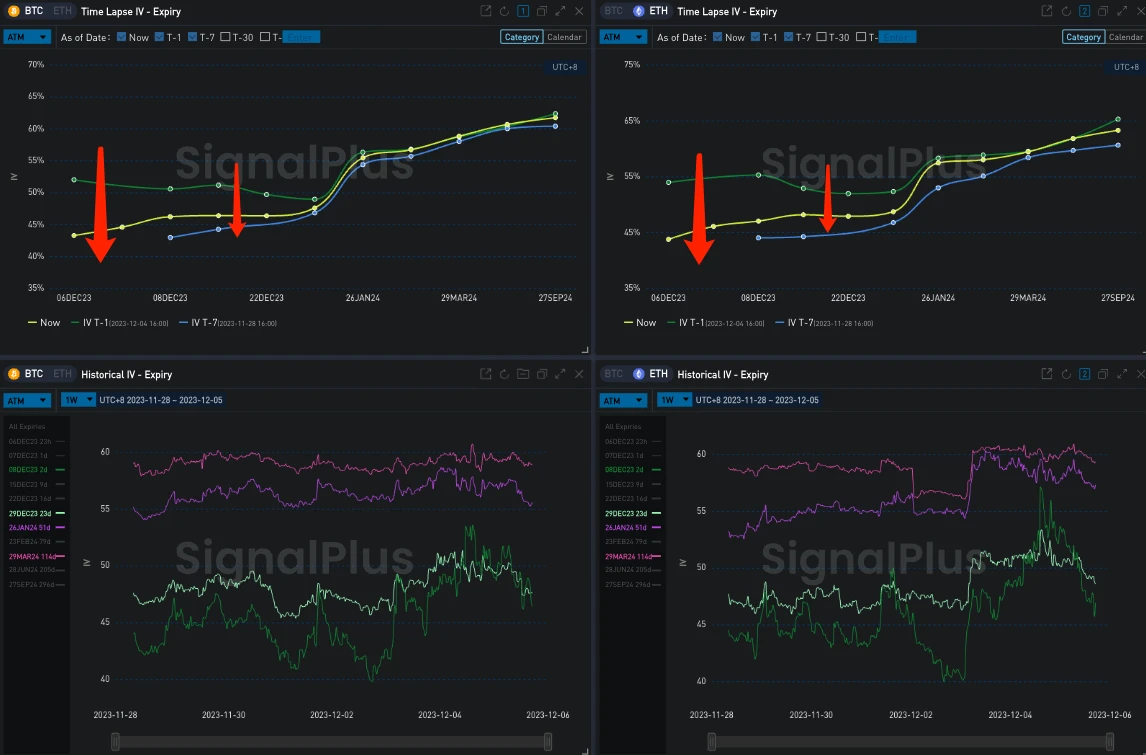Click export icon in ETH Historical IV panel
The height and width of the screenshot is (755, 1146).
1046,374
